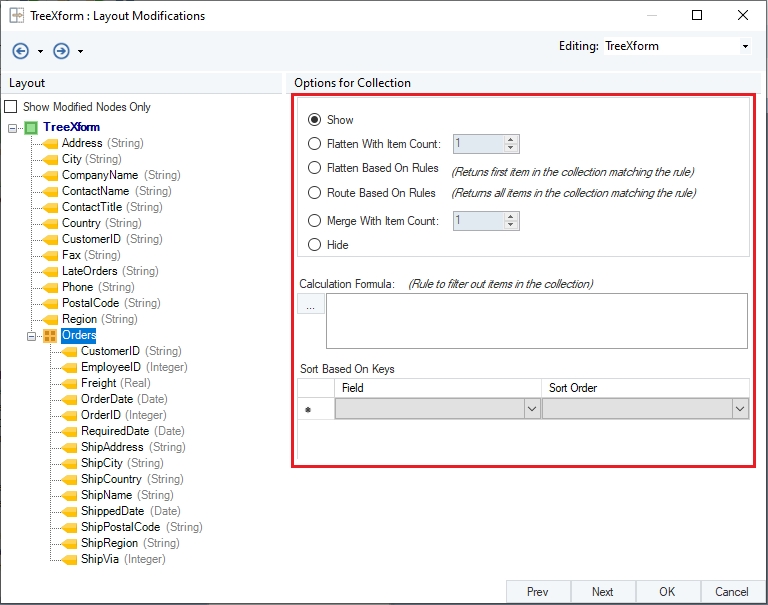Select the Hide radio button
The height and width of the screenshot is (605, 768).
(315, 244)
